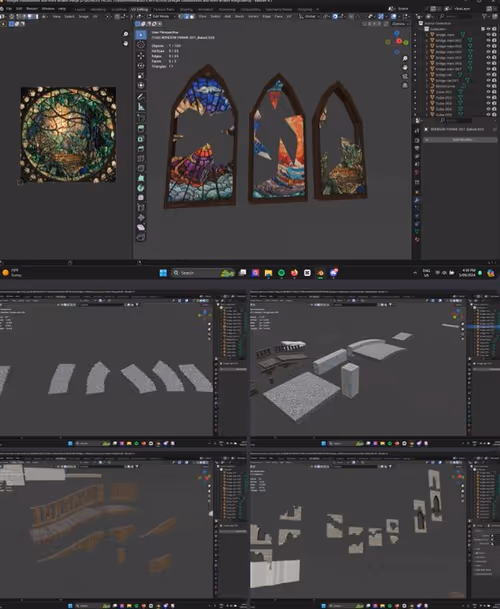
Task: Open the Mesh menu in viewport header
Action: 239,17
